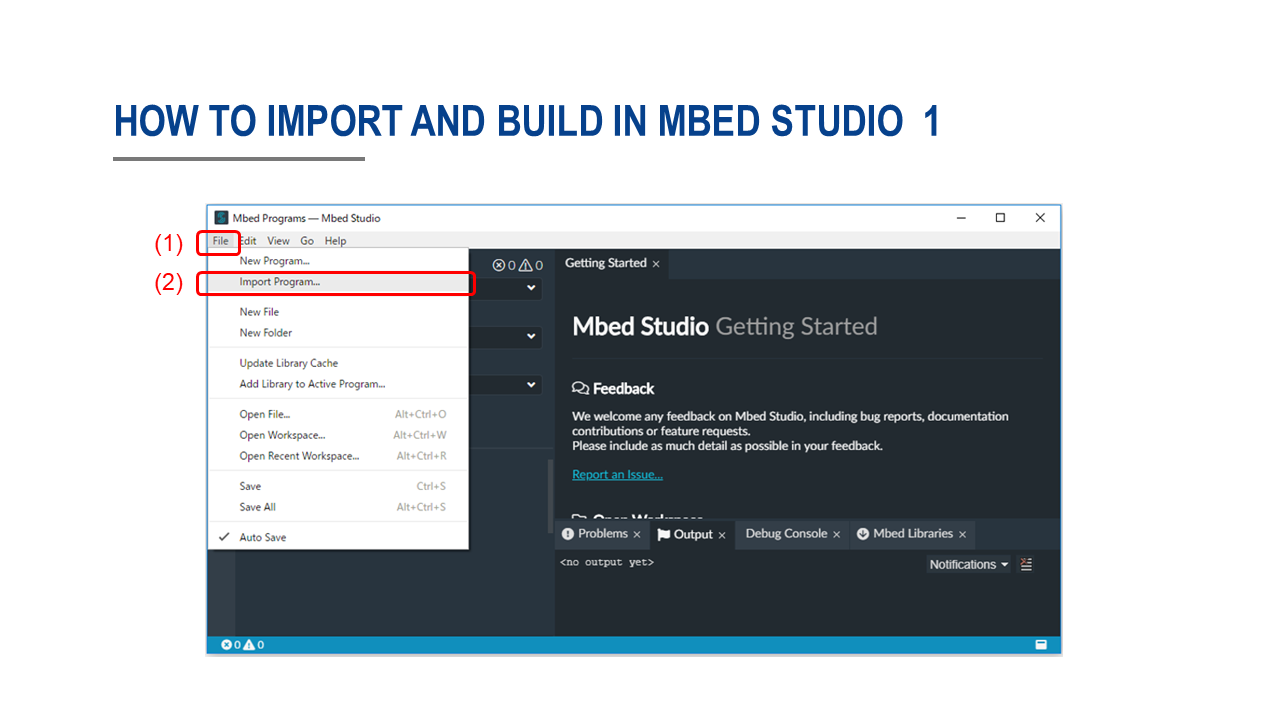The width and height of the screenshot is (1280, 720).
Task: Maximize the Mbed Studio window
Action: tap(1000, 218)
